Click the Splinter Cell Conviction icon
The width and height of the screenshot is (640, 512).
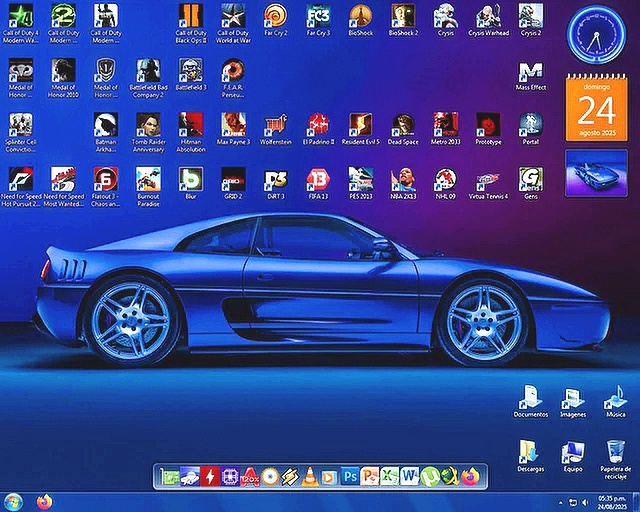[21, 132]
